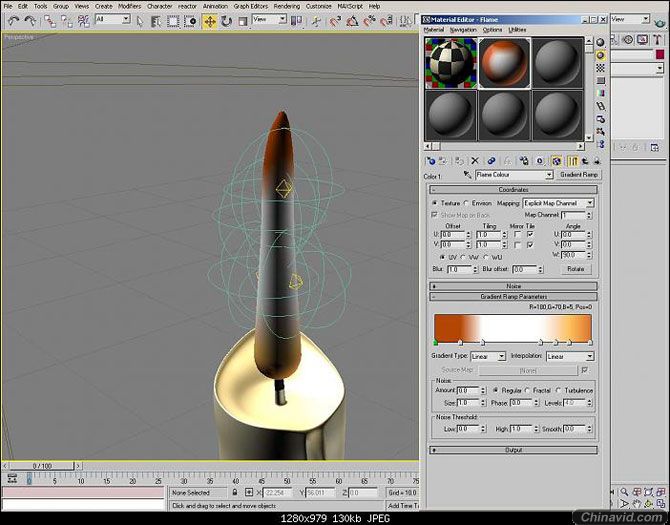Activate the Unlink Selection tool
Viewport: 670px width, 525px height.
[67, 21]
